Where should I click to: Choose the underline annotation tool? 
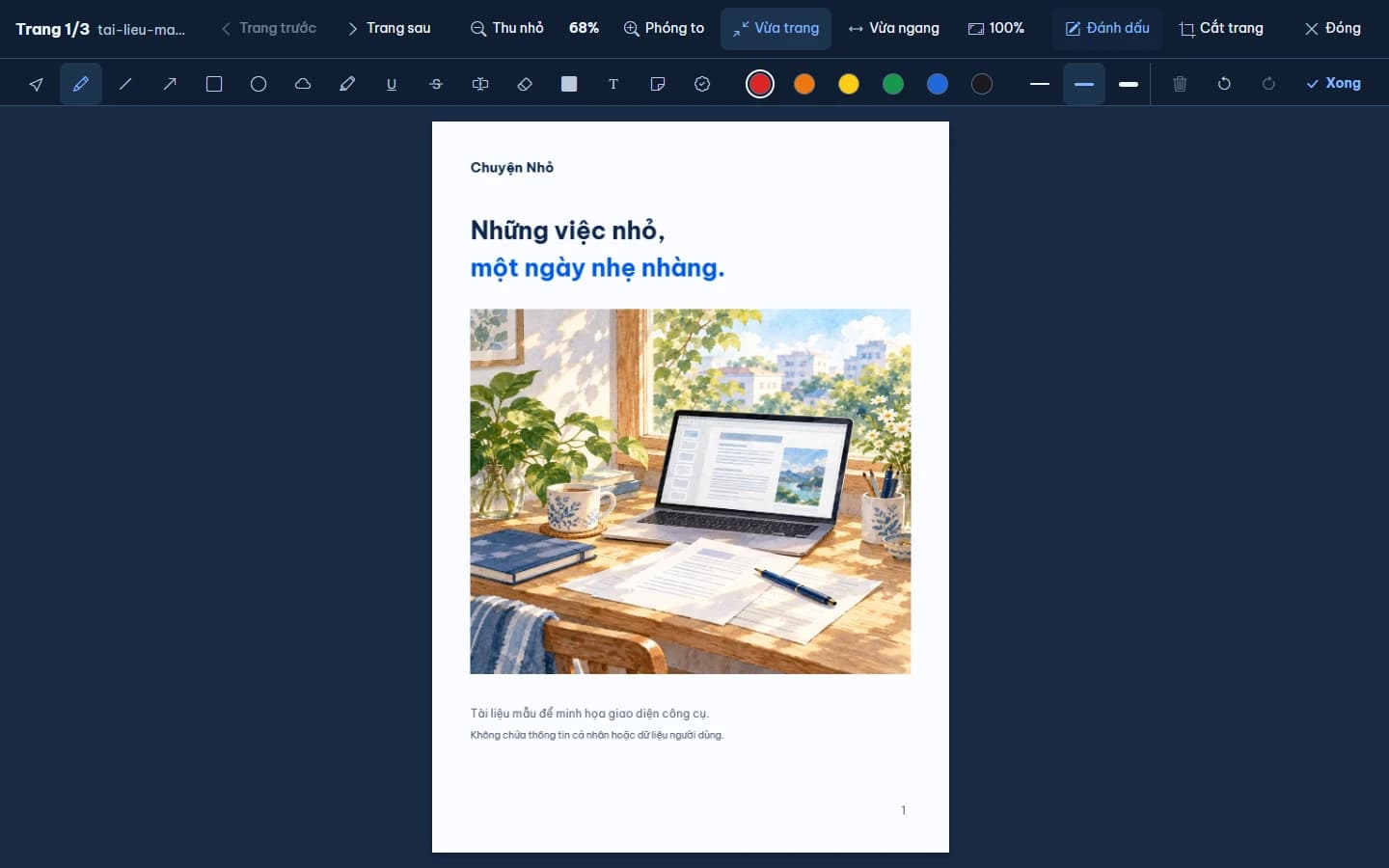[x=392, y=84]
